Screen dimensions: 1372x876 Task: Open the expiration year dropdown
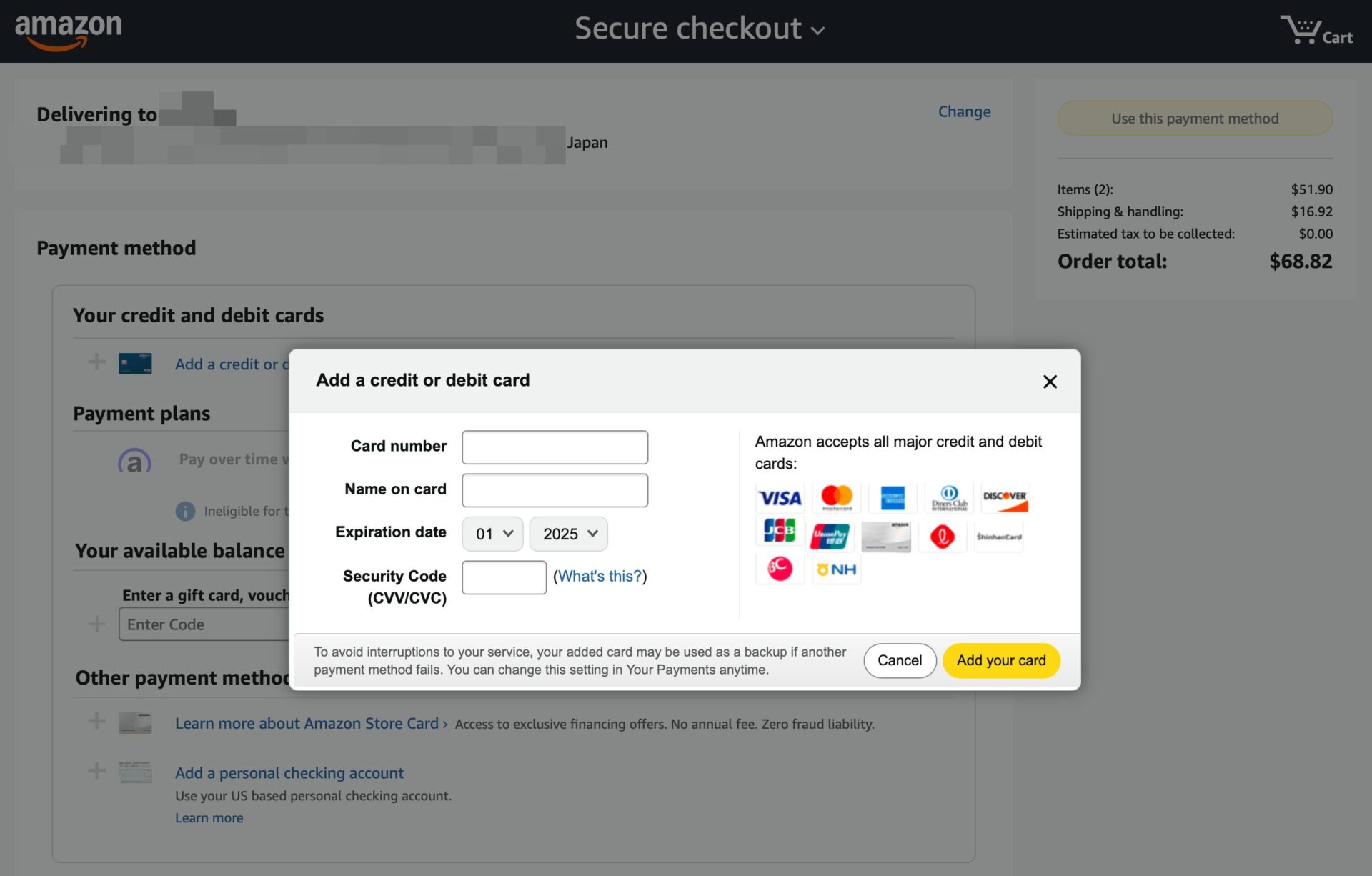(569, 534)
